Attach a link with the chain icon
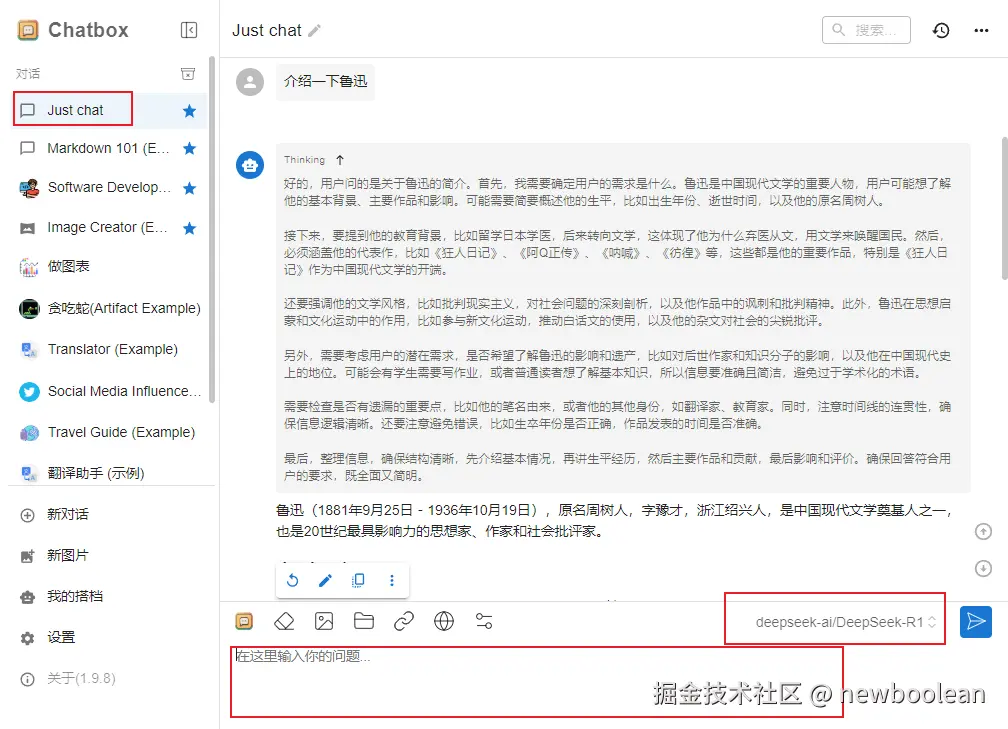 pyautogui.click(x=404, y=621)
